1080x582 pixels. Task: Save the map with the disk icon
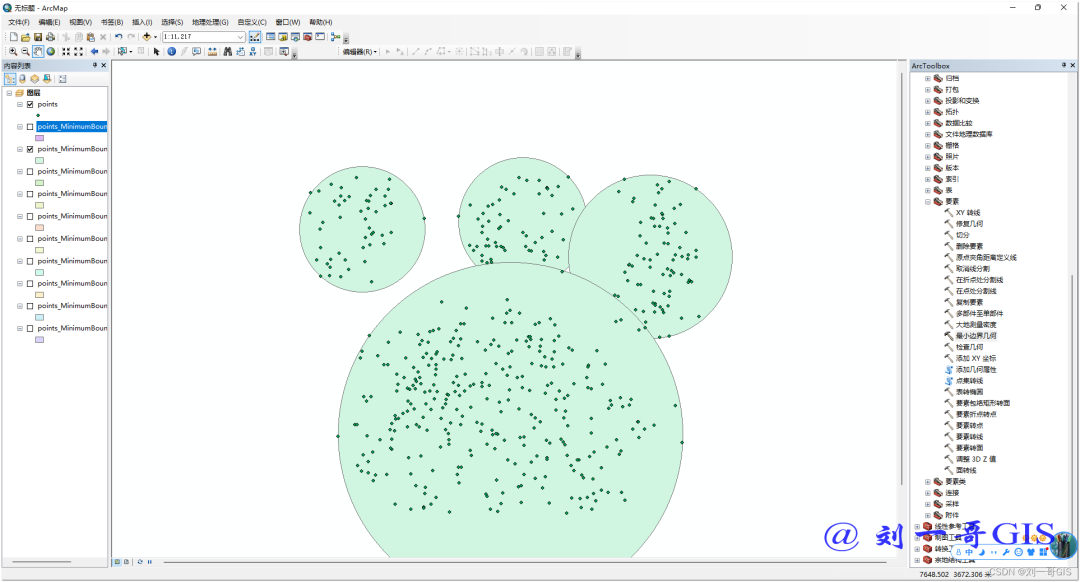(38, 37)
